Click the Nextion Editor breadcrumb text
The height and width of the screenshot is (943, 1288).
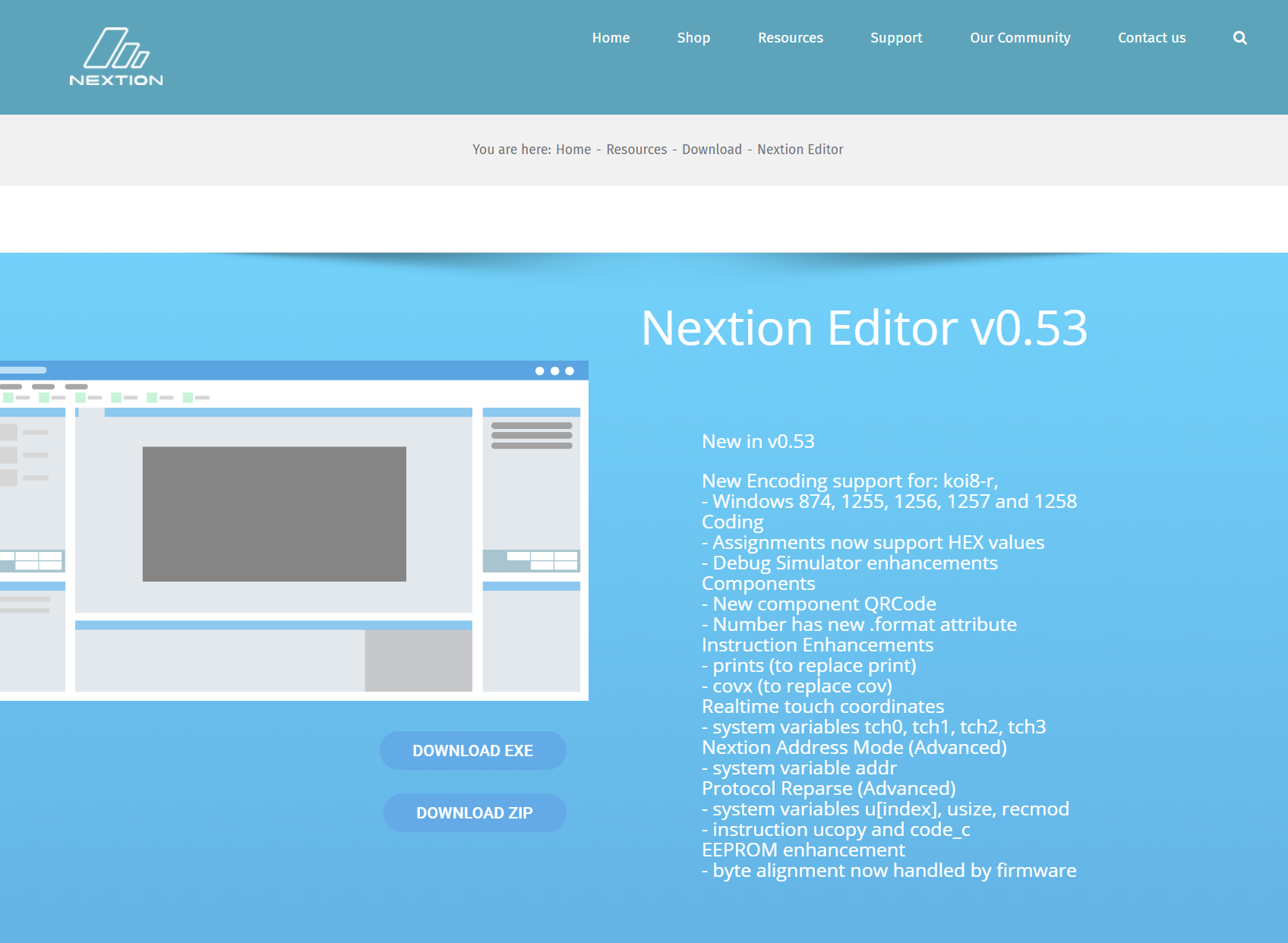[800, 150]
